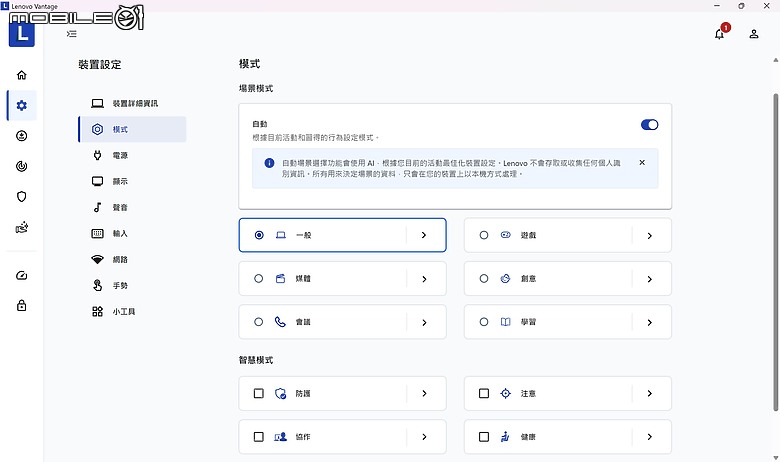Open the performance gauge icon
This screenshot has height=462, width=780.
pyautogui.click(x=21, y=276)
